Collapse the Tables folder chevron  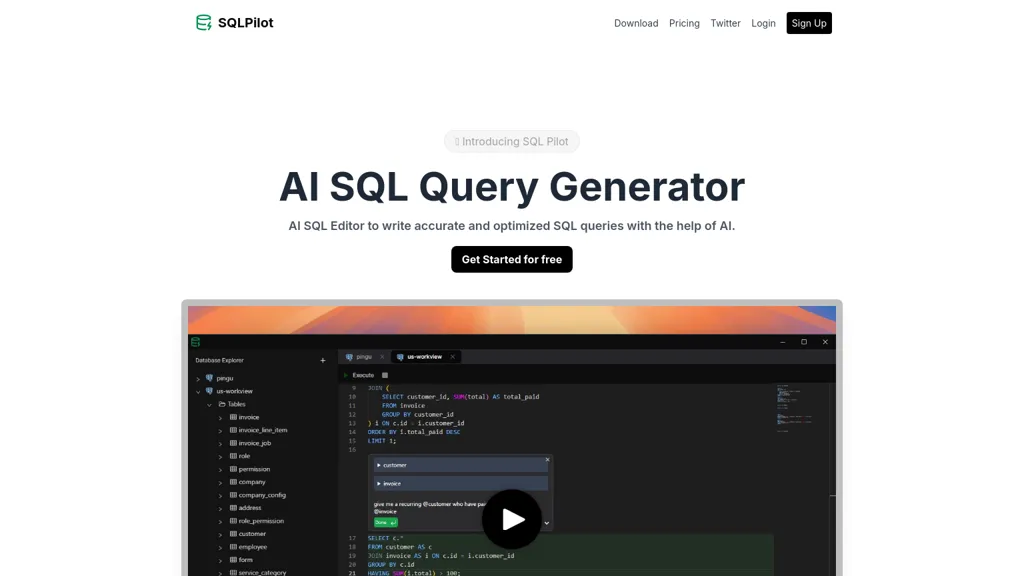coord(209,405)
